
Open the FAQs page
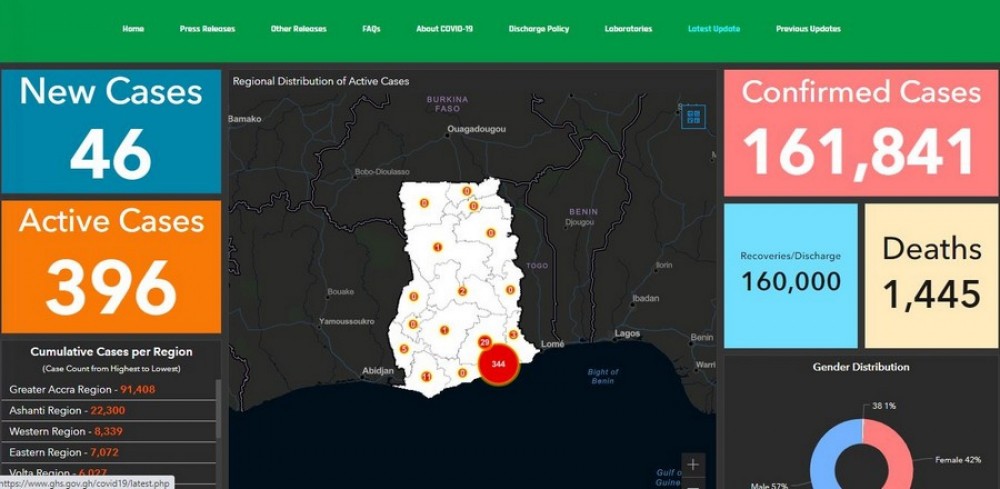tap(371, 29)
